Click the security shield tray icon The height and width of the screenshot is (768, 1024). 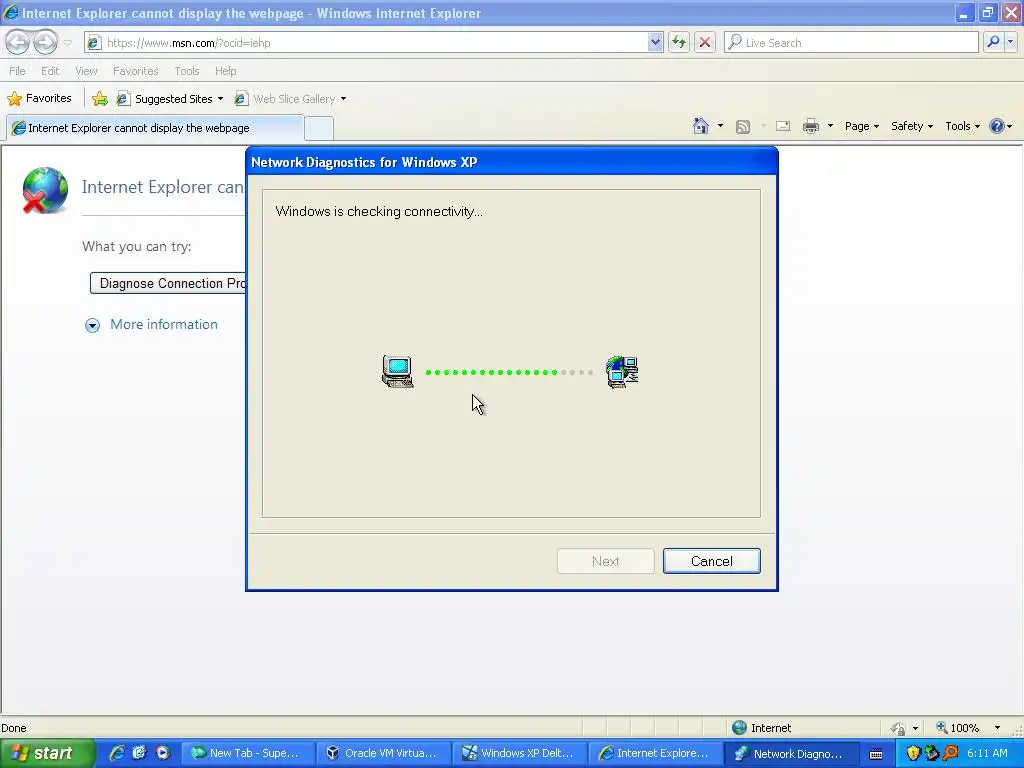pos(913,753)
